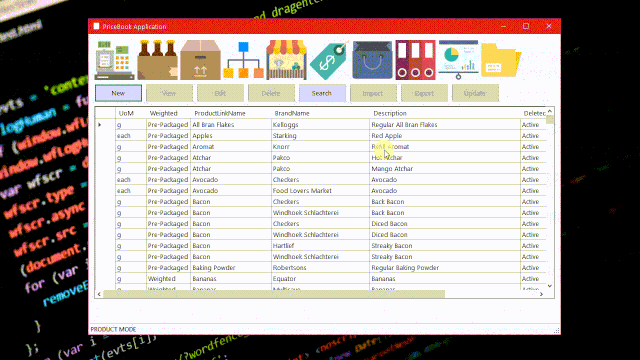This screenshot has width=640, height=360.
Task: Sort by Weighted column header
Action: pyautogui.click(x=168, y=113)
